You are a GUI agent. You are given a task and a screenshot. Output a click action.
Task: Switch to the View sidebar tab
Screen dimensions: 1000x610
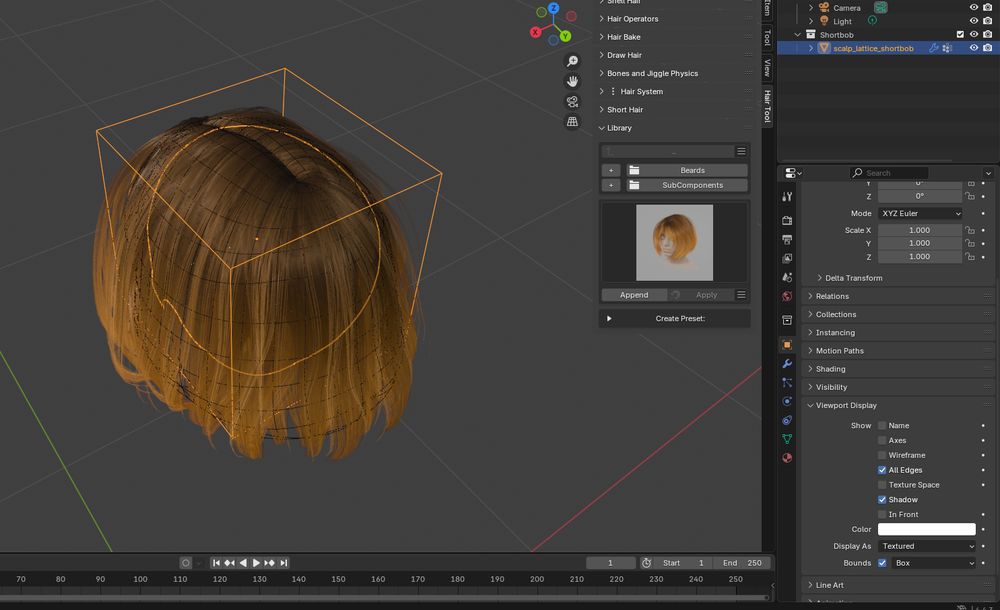click(x=767, y=68)
